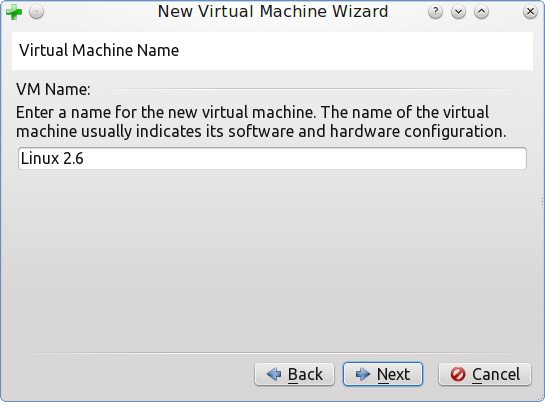
Task: Proceed with the Next button
Action: tap(383, 374)
